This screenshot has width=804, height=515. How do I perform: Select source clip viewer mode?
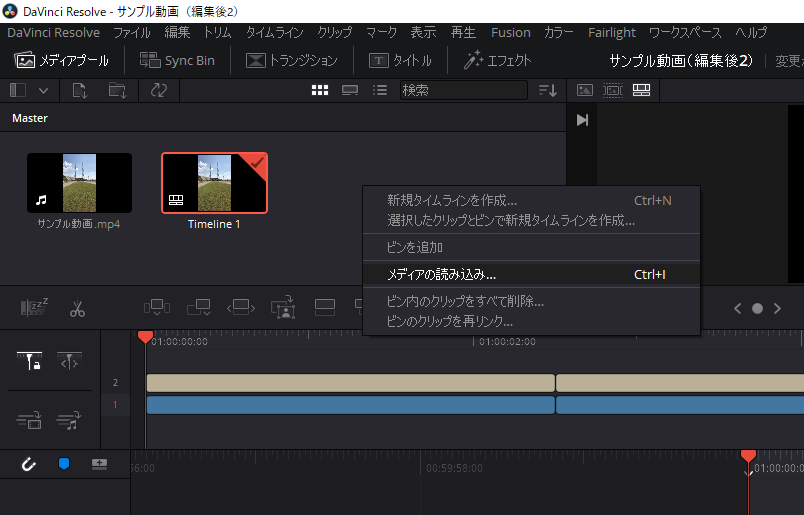coord(585,90)
